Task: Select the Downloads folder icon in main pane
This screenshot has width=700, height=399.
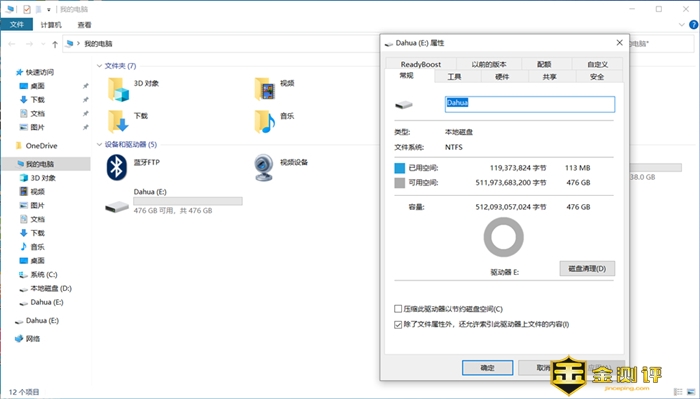Action: tap(118, 121)
